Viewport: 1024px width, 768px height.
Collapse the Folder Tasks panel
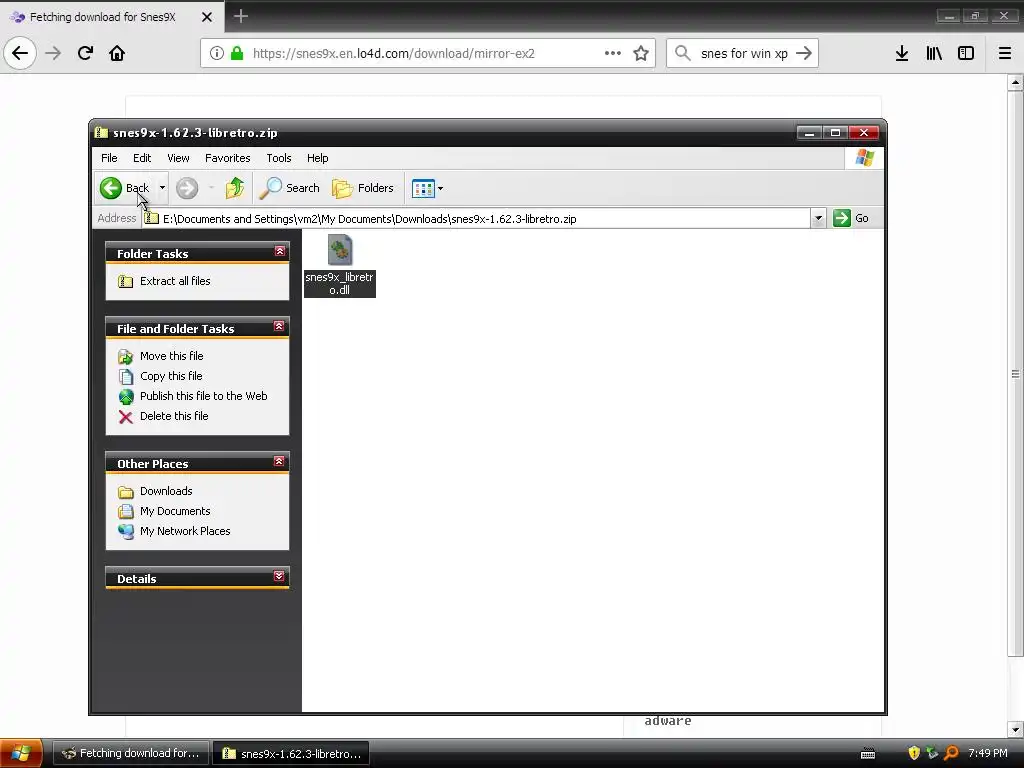(x=280, y=251)
